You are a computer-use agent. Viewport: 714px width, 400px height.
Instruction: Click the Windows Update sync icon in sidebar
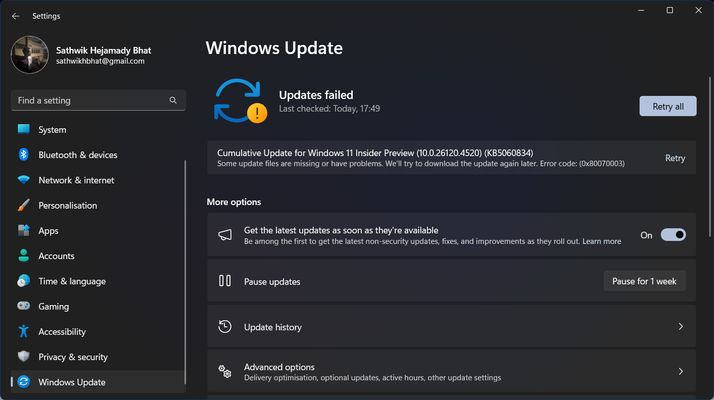[24, 382]
